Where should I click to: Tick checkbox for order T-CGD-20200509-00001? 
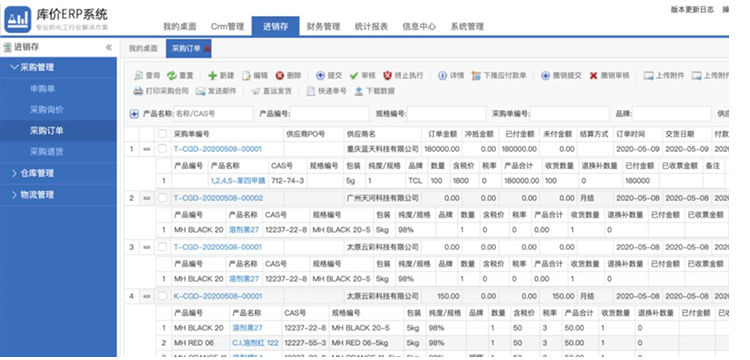[163, 149]
